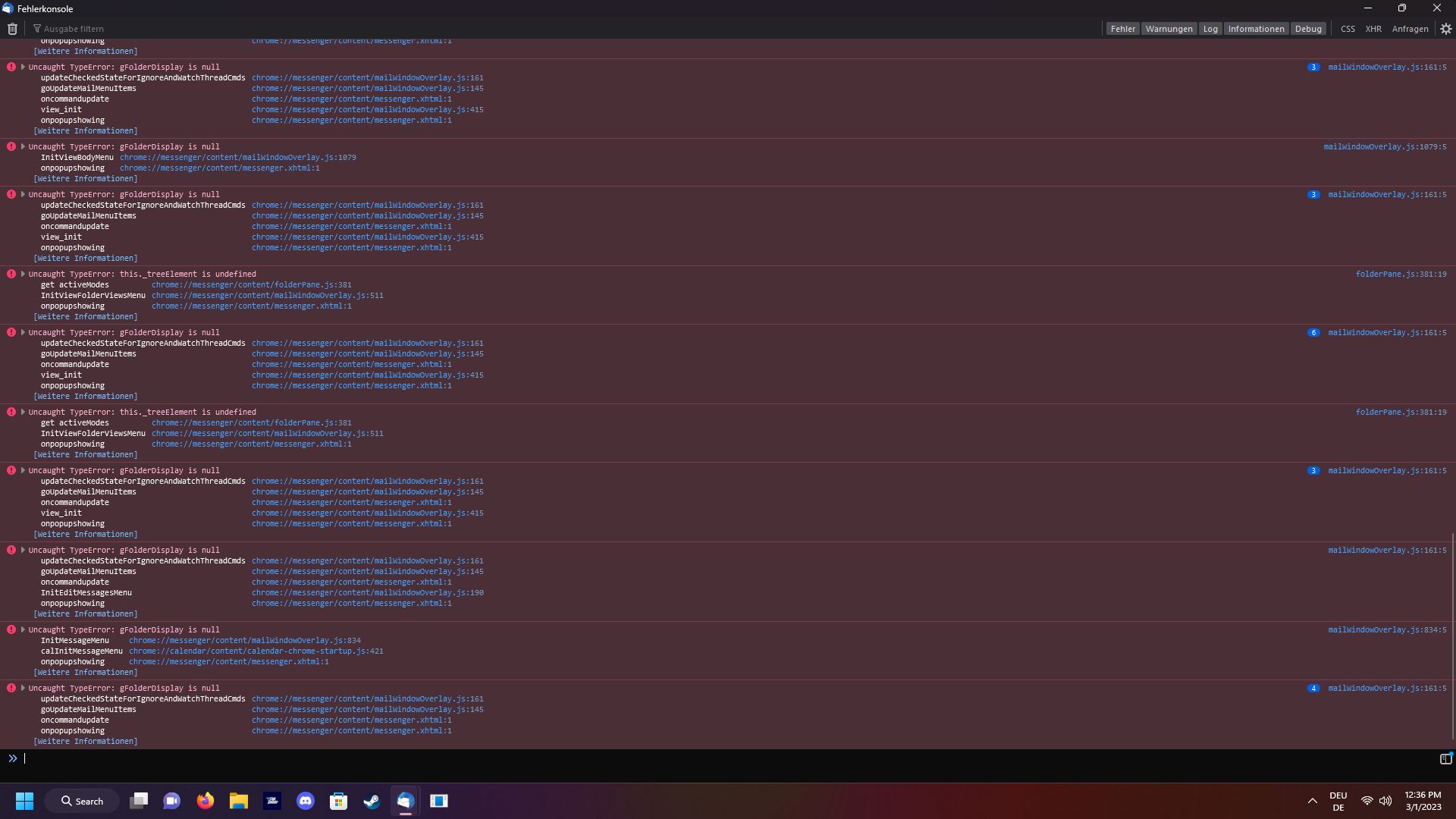Open Discord from the taskbar
This screenshot has width=1456, height=819.
[306, 801]
